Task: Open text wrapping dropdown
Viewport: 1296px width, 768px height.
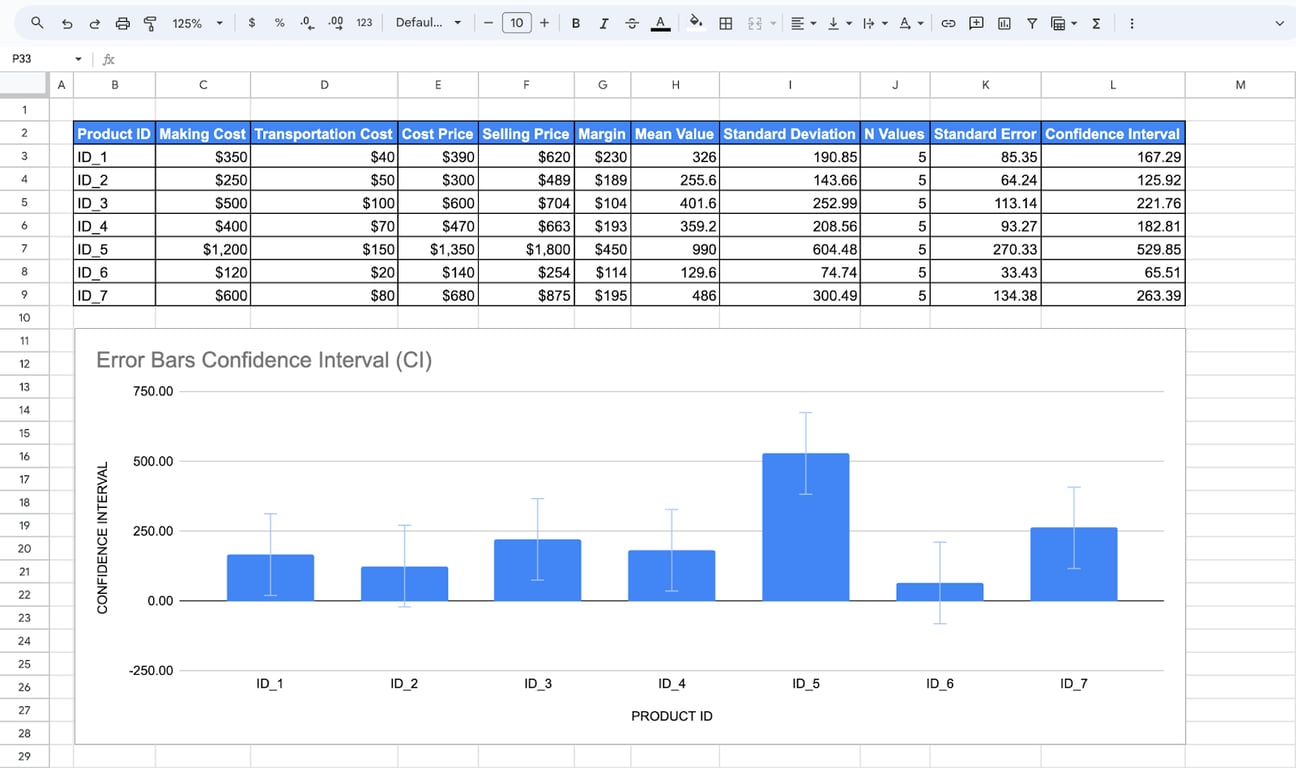Action: tap(873, 23)
